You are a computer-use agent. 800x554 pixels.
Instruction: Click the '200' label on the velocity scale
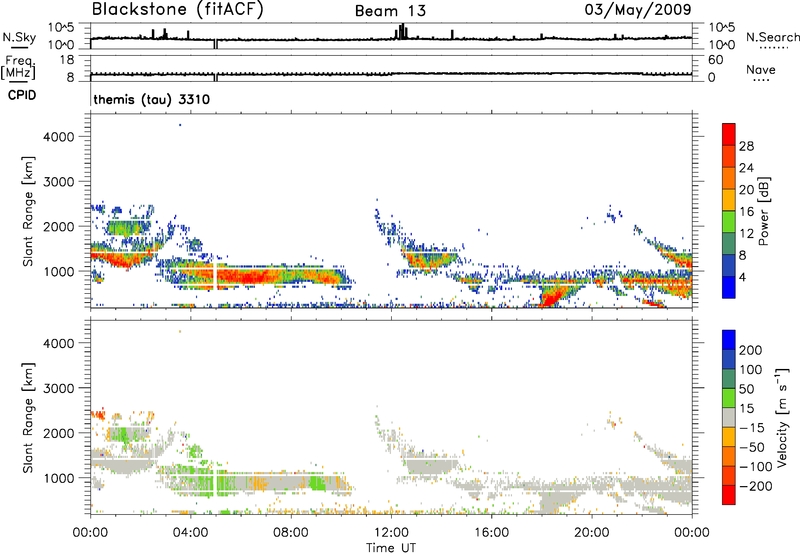click(750, 350)
